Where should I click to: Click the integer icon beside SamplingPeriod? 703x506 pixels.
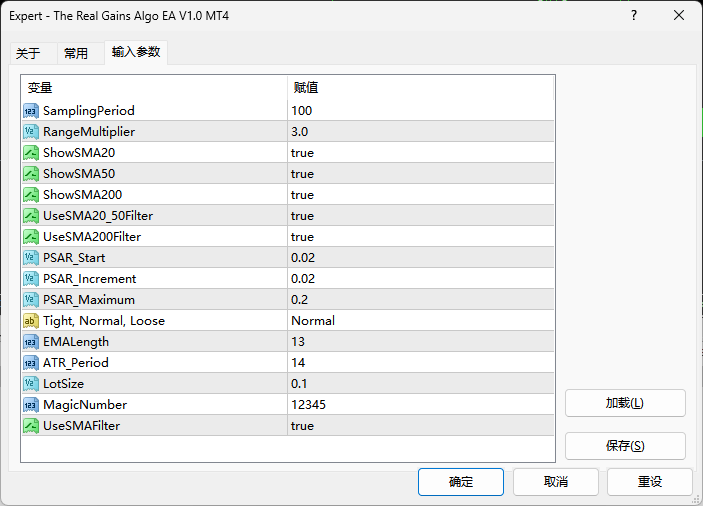(30, 110)
